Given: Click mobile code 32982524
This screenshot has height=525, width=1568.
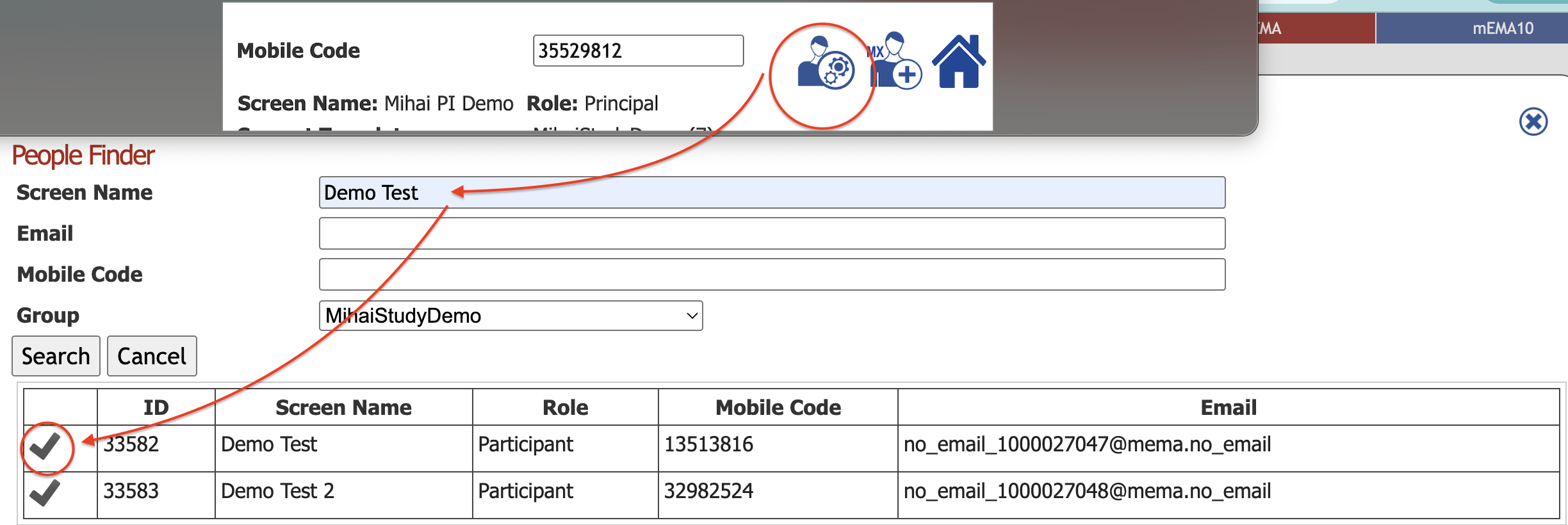Looking at the screenshot, I should point(708,491).
